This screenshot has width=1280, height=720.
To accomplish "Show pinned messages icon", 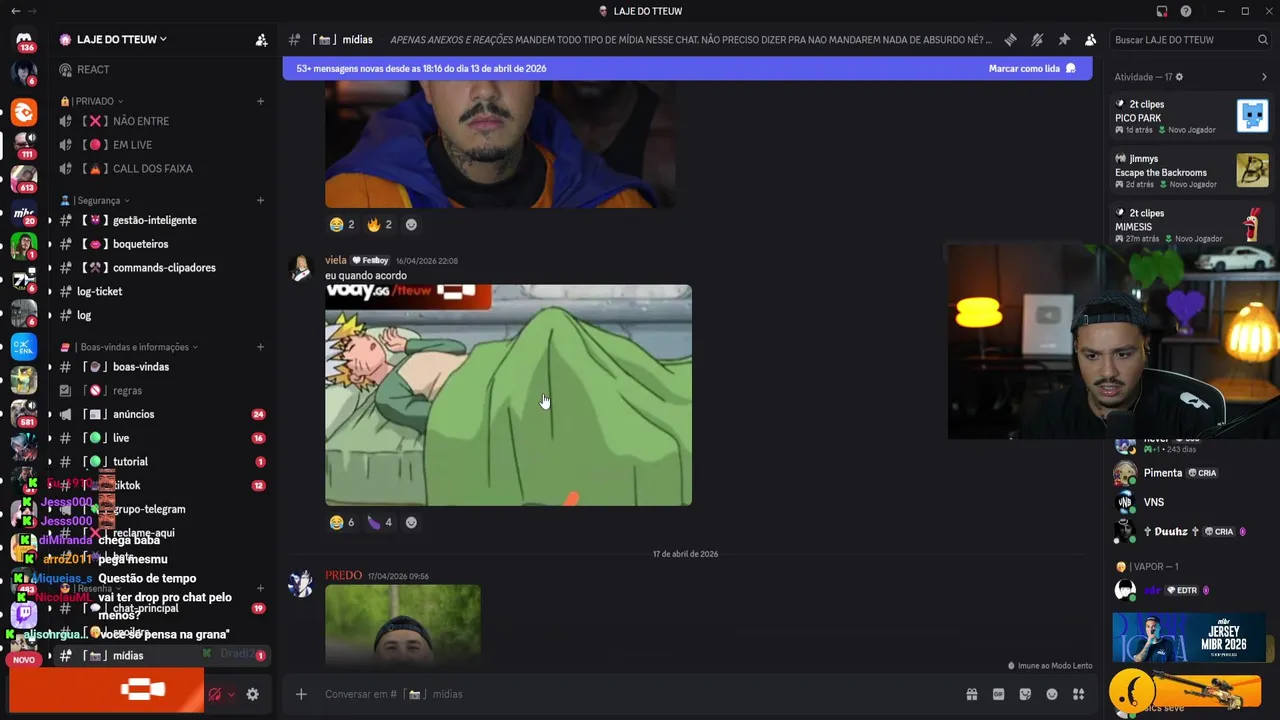I will [1064, 40].
